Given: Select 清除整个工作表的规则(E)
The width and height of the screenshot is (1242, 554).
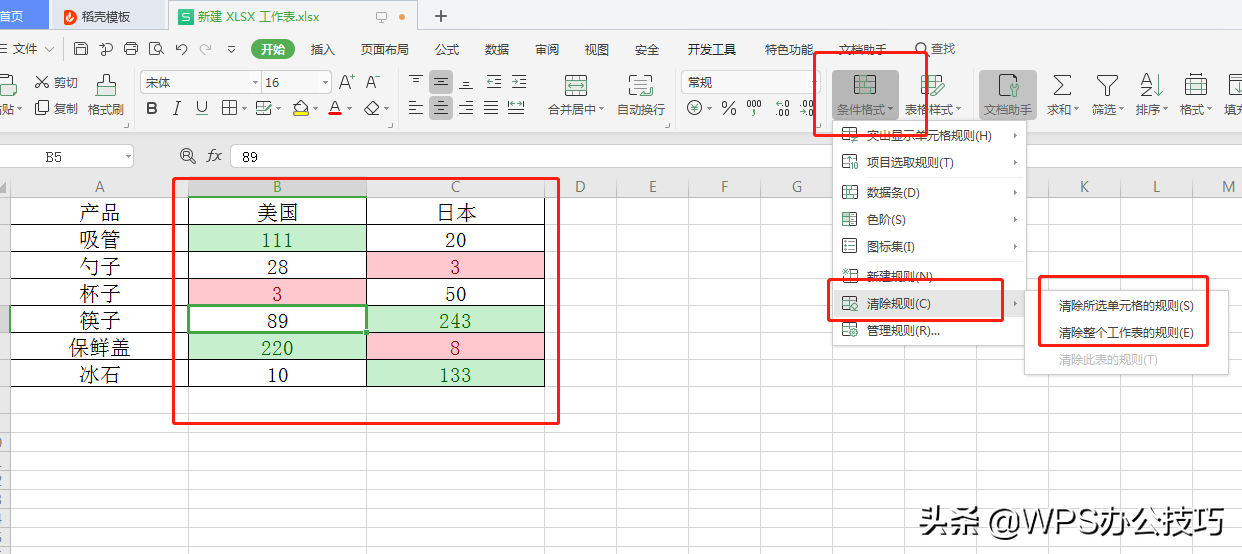Looking at the screenshot, I should (1126, 333).
